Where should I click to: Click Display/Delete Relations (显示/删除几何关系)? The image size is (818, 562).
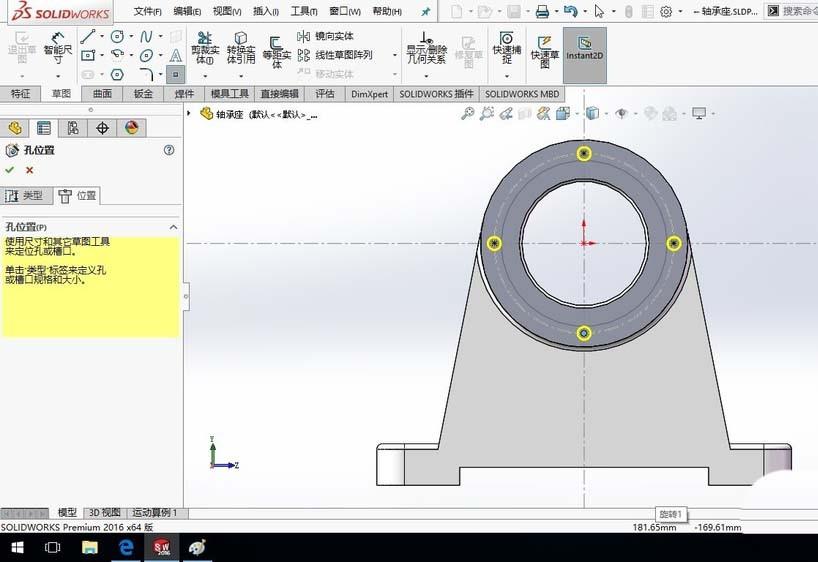pyautogui.click(x=426, y=48)
